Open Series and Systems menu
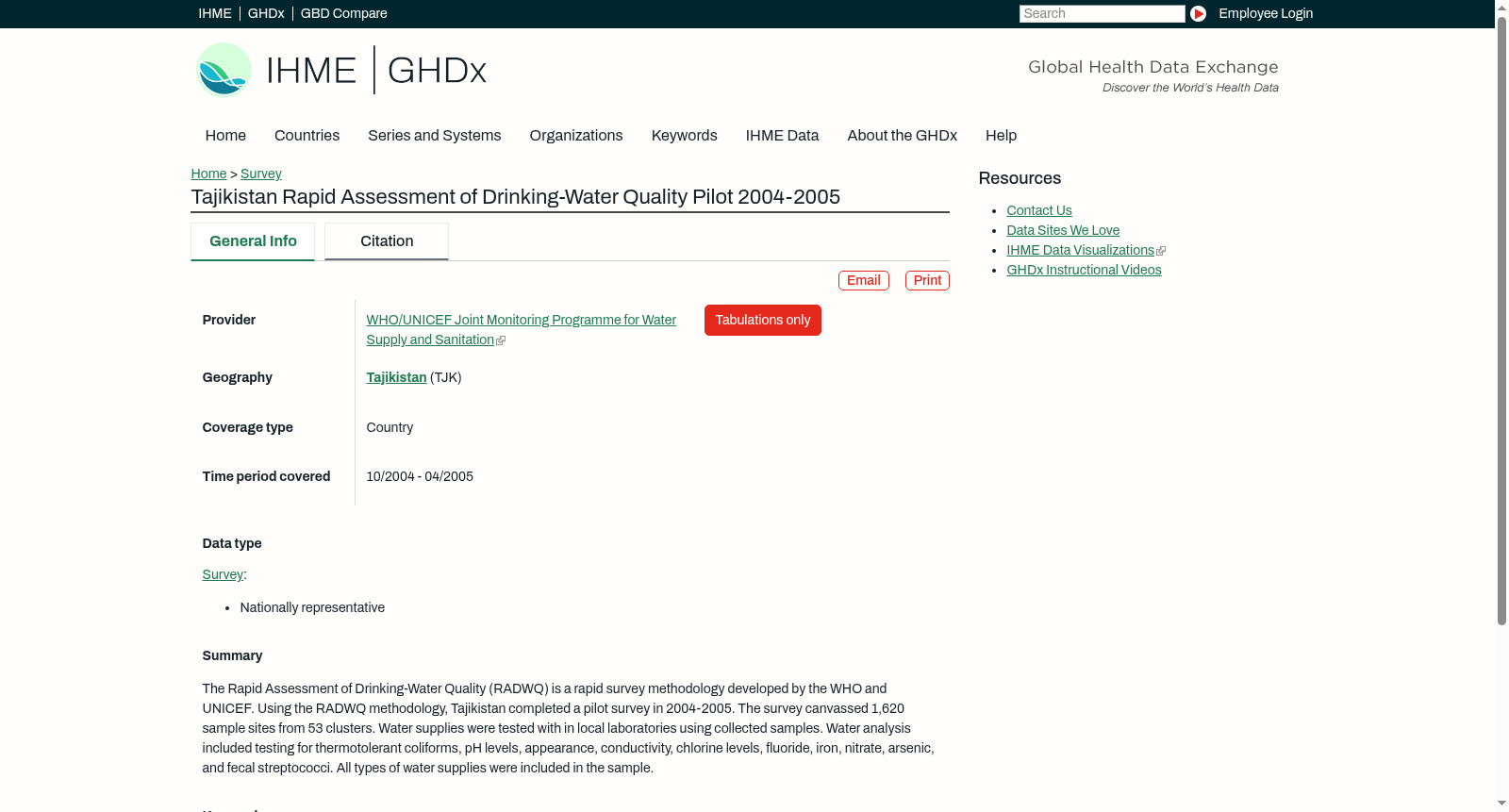Screen dimensions: 1509x812 point(435,136)
